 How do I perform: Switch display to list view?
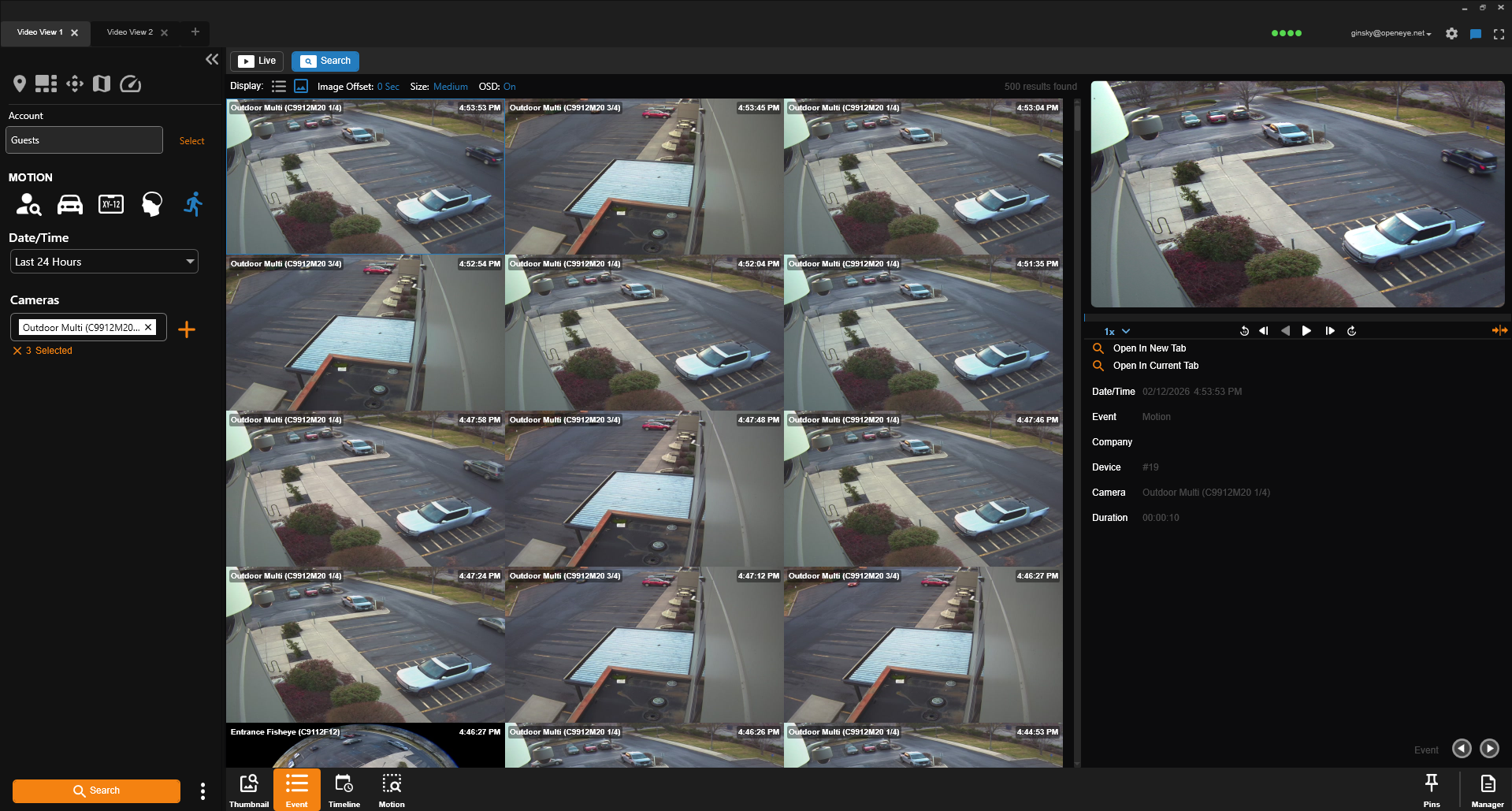(x=279, y=87)
